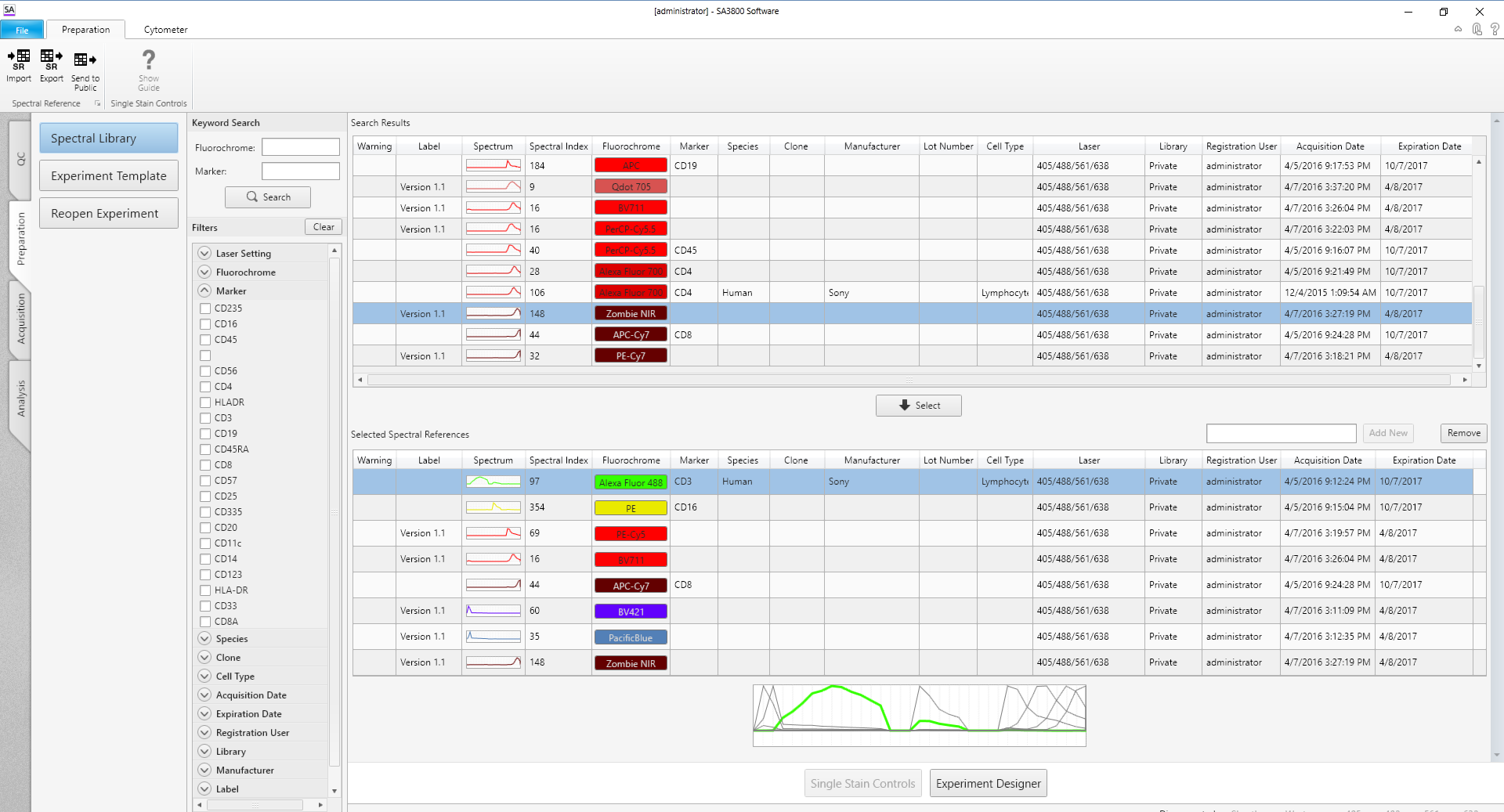Viewport: 1504px width, 812px height.
Task: Open the Experiment Designer
Action: pos(989,783)
